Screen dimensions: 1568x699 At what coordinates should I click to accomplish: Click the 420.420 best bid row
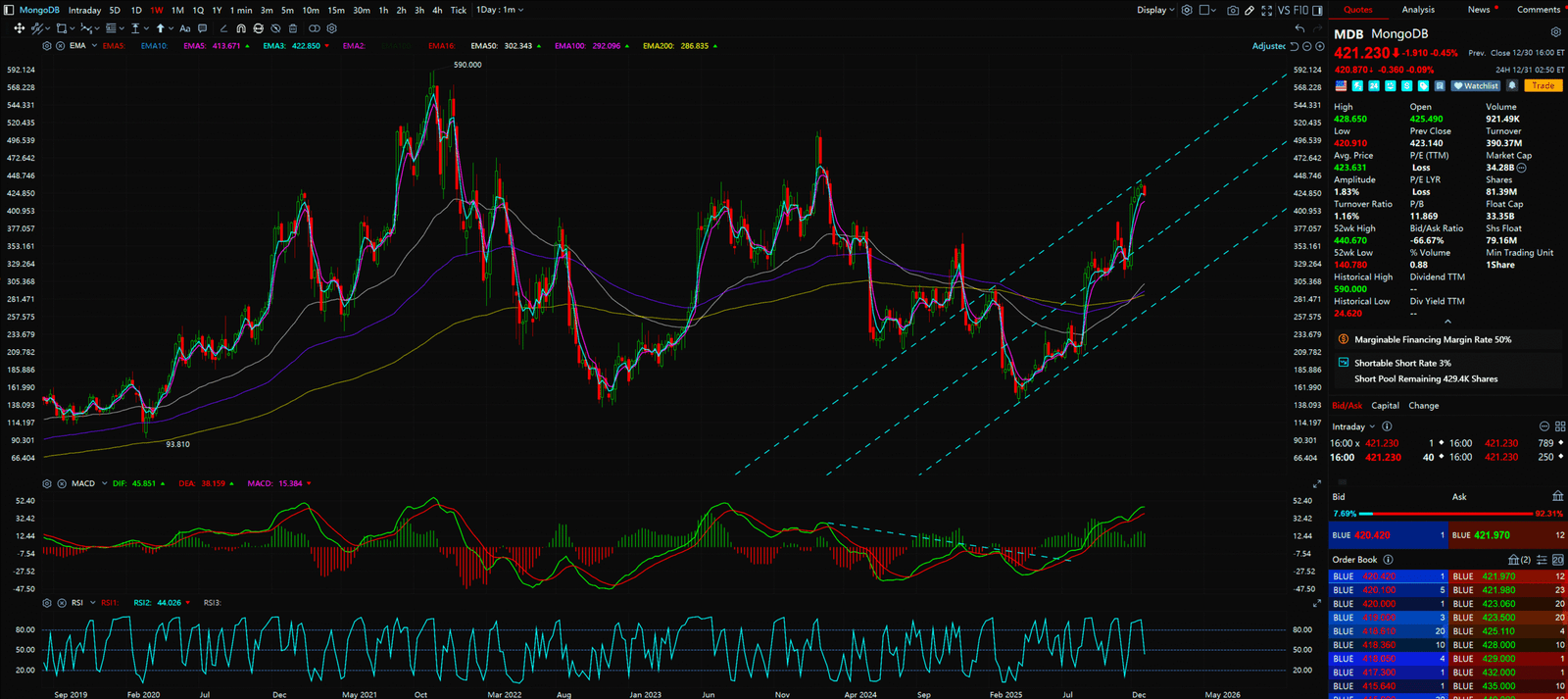pyautogui.click(x=1387, y=535)
